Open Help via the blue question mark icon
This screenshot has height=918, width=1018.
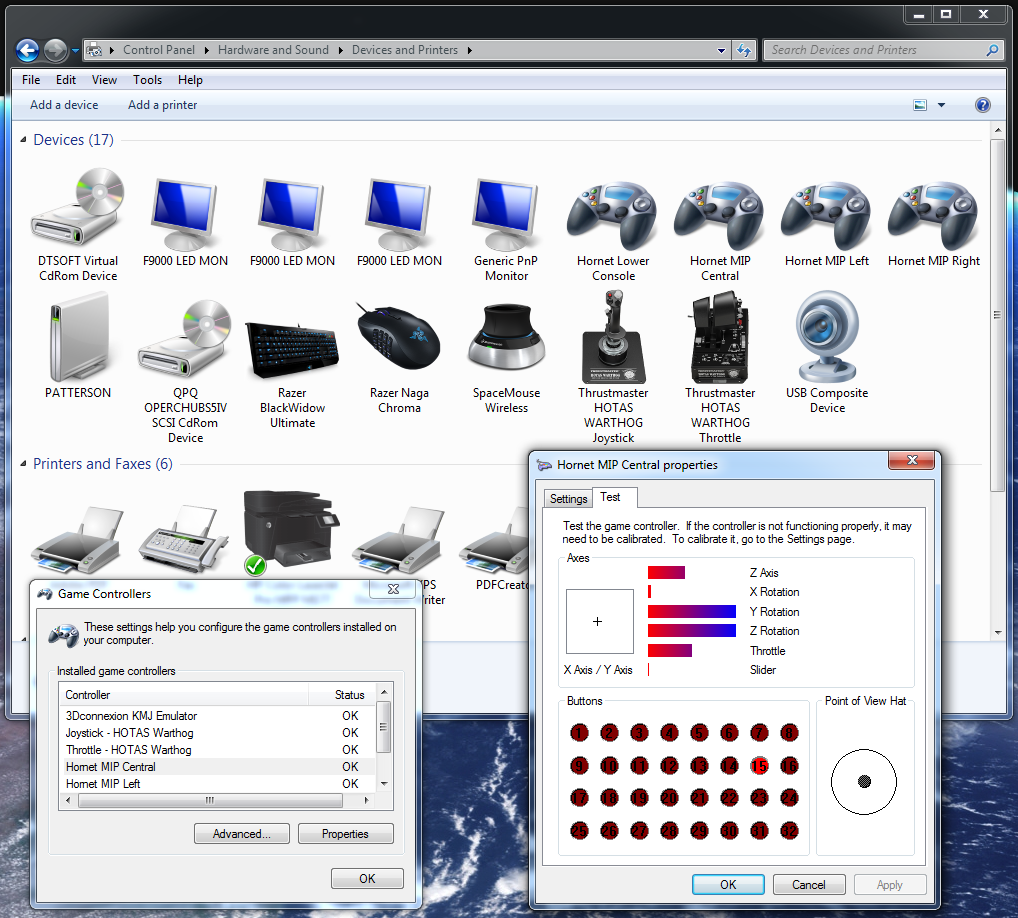982,105
